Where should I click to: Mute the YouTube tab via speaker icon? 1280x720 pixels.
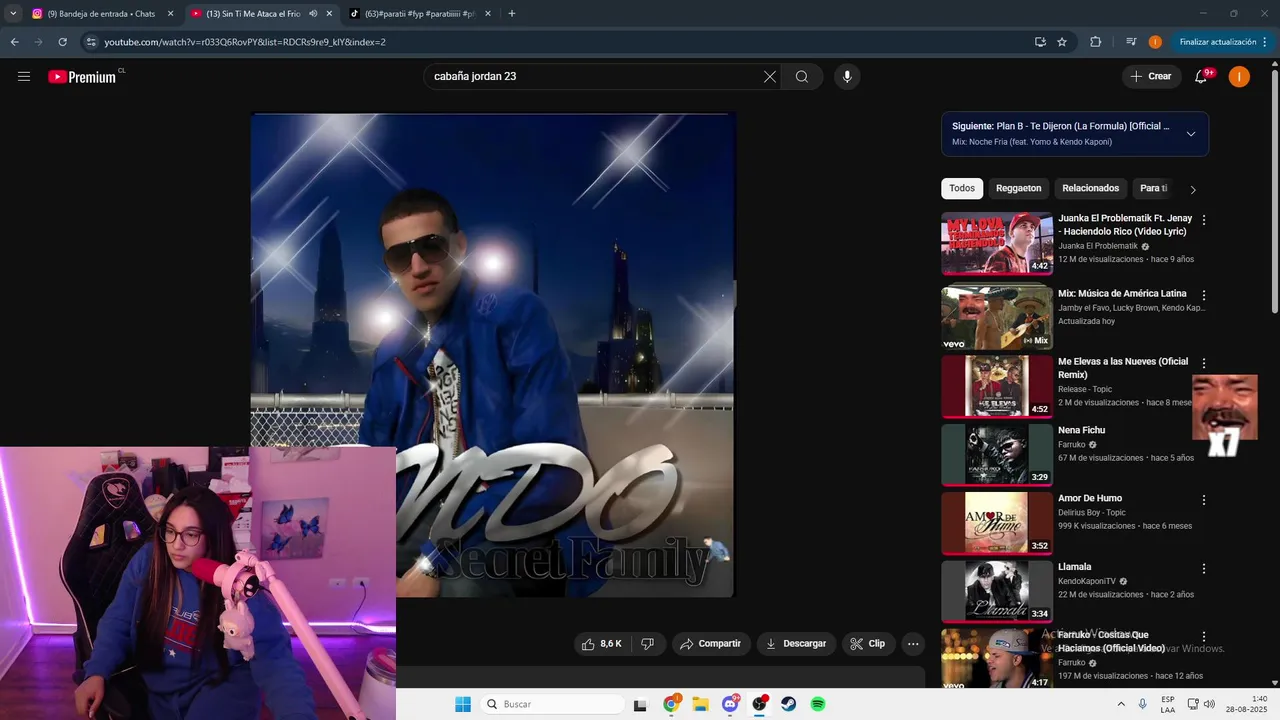point(313,14)
